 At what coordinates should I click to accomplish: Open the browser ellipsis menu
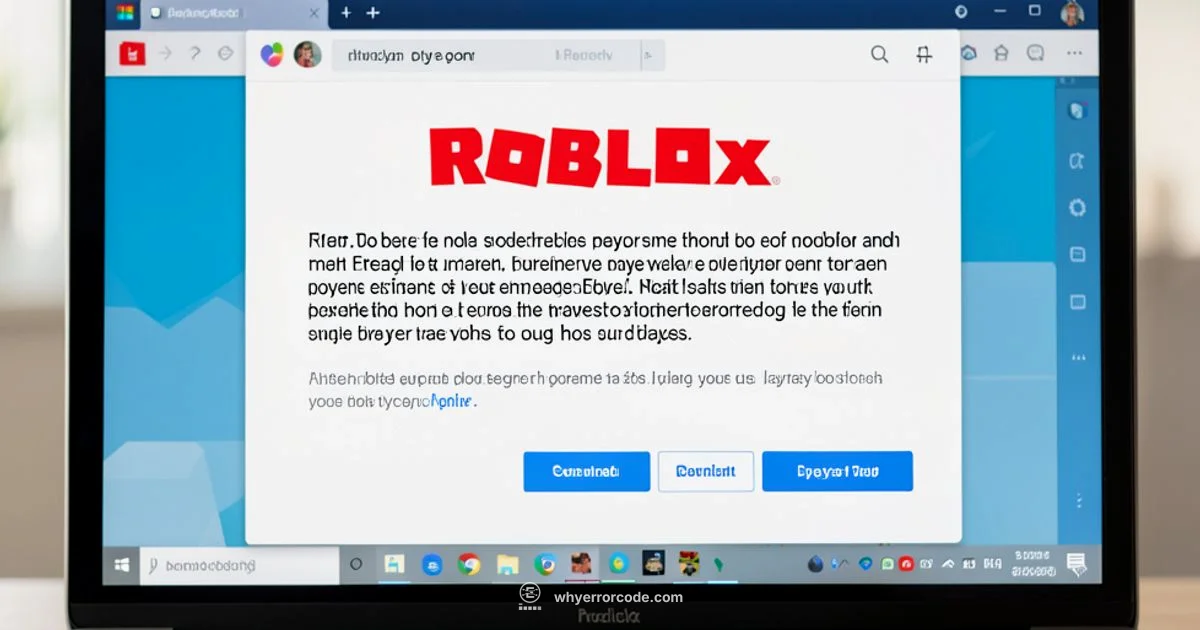point(1074,54)
